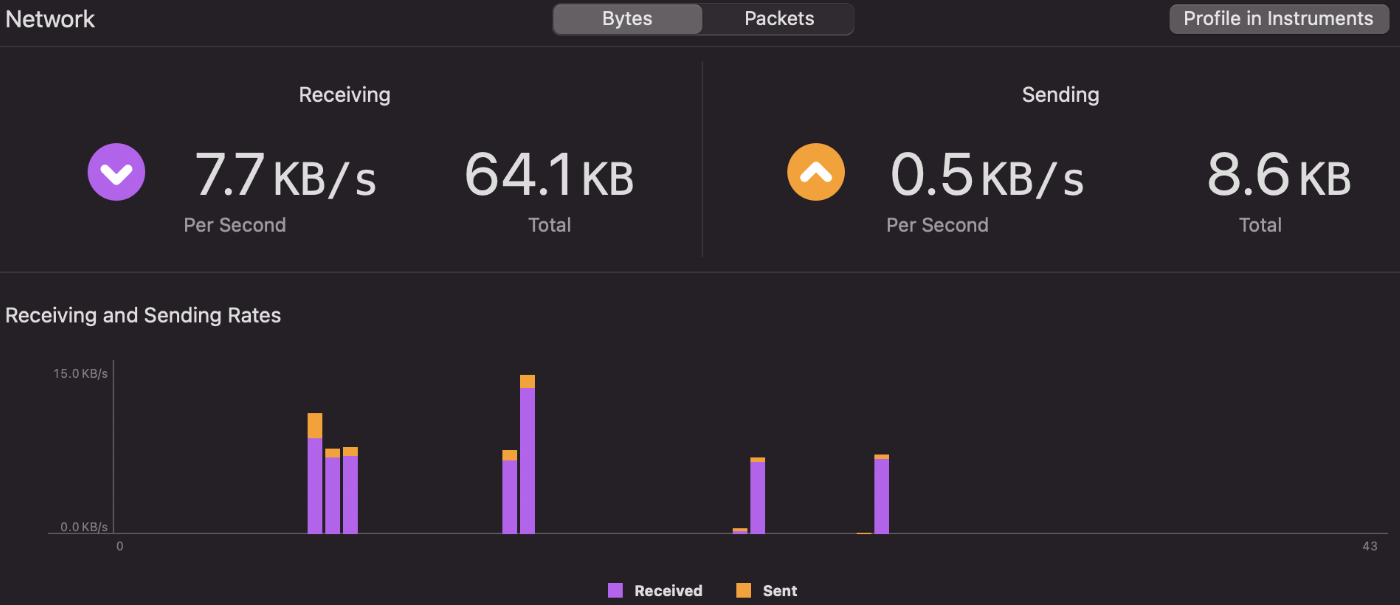Click the Sending section heading
Viewport: 1400px width, 605px height.
tap(1060, 94)
